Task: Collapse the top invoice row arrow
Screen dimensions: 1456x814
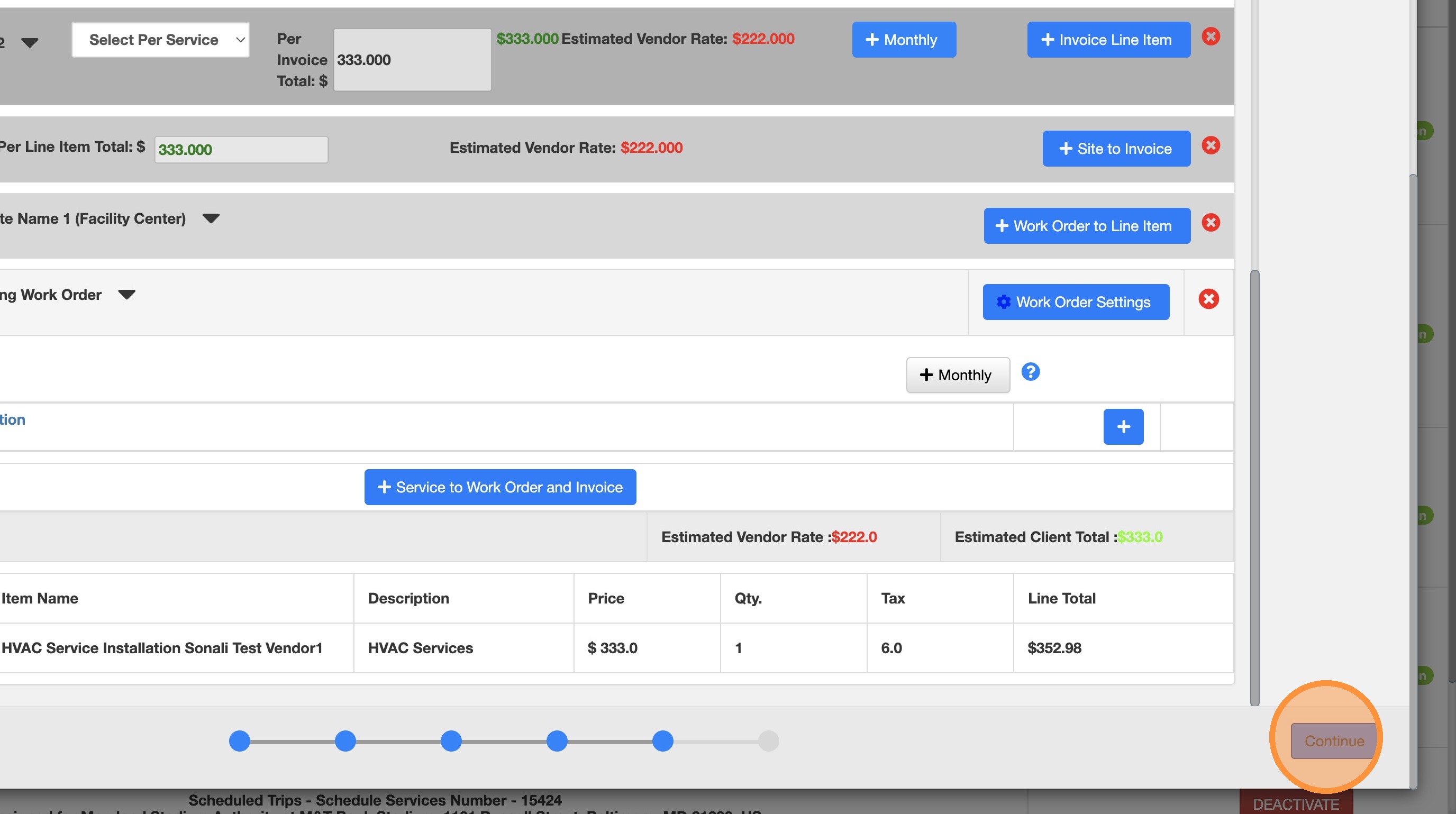Action: (x=30, y=42)
